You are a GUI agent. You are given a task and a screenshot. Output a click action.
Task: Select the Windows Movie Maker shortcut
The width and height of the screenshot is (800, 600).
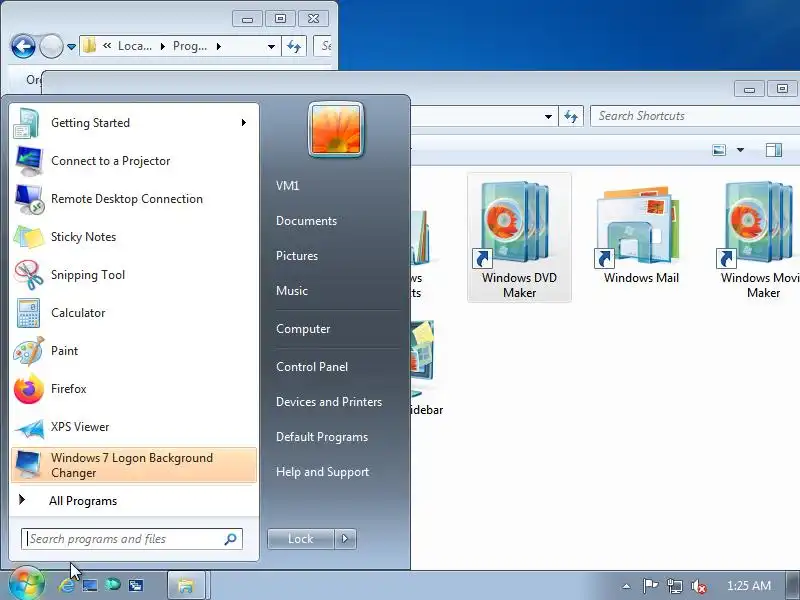click(x=760, y=238)
